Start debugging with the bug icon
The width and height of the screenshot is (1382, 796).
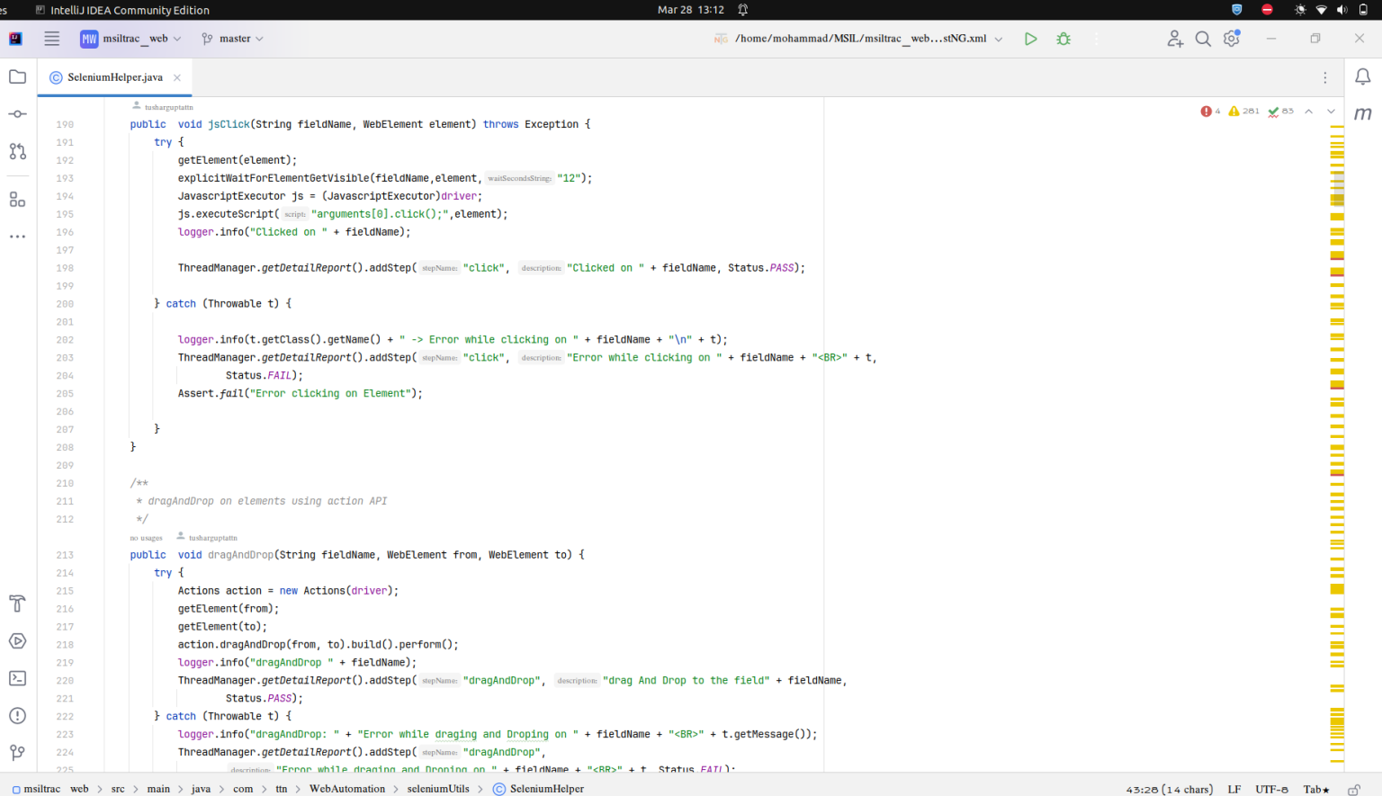1063,38
